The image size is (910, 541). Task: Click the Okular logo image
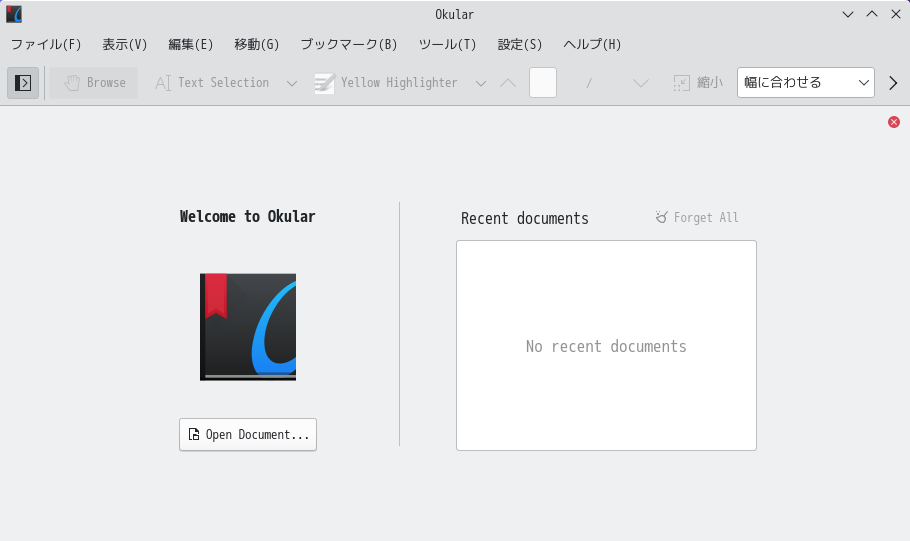pyautogui.click(x=248, y=327)
